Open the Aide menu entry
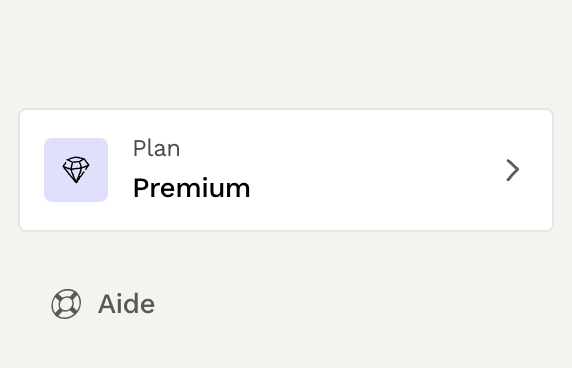The width and height of the screenshot is (572, 368). (103, 304)
